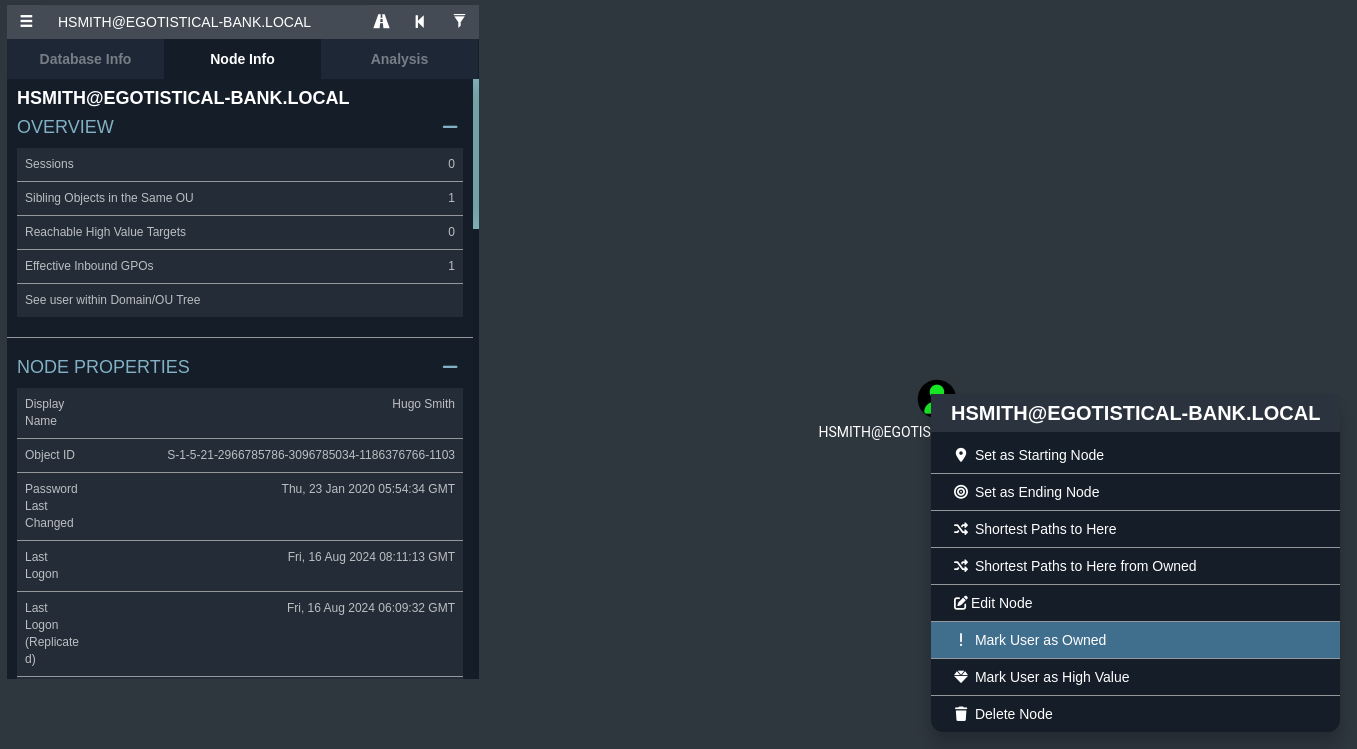
Task: Select Shortest Paths to Here
Action: point(1135,529)
